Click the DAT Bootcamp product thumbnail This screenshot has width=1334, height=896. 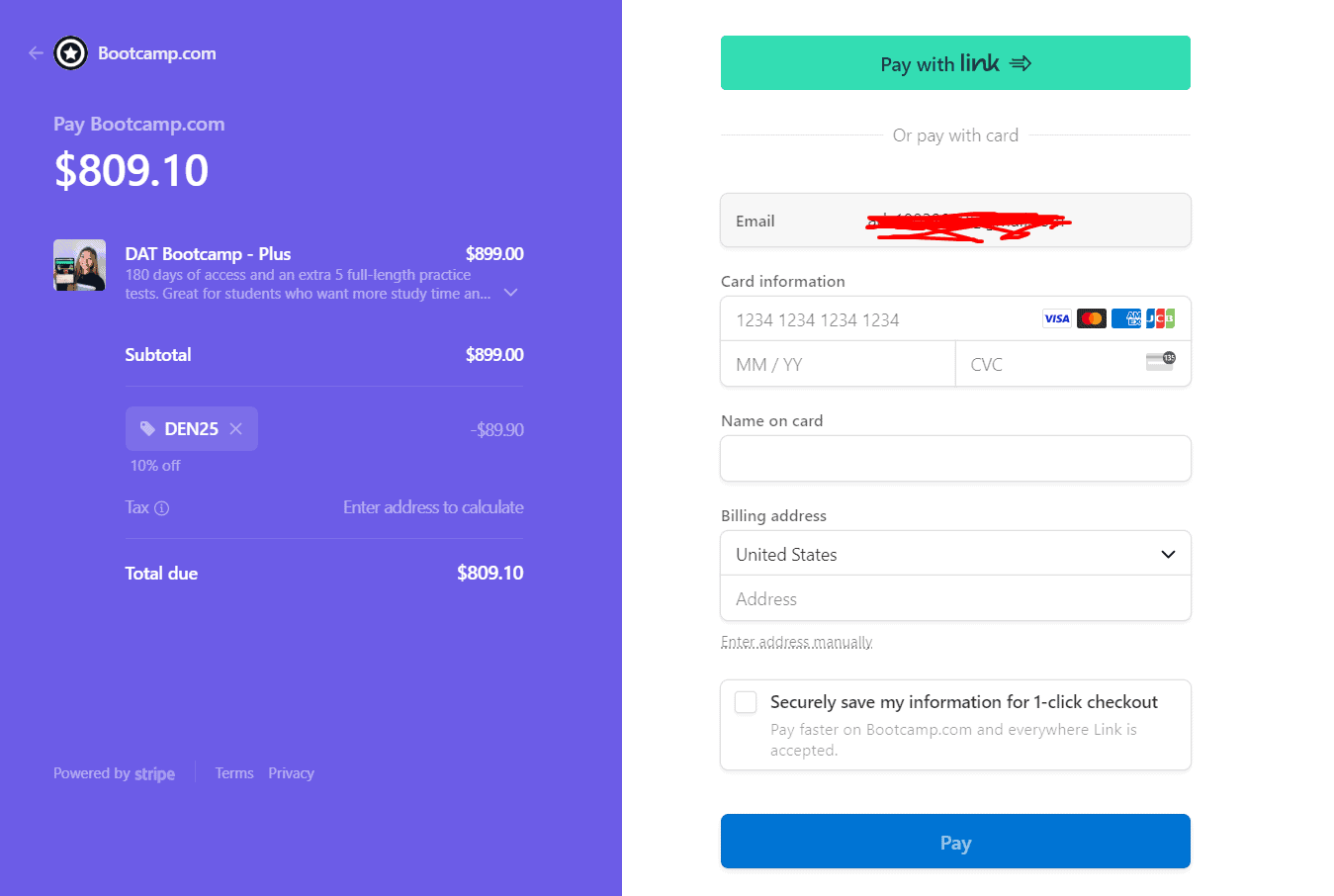pyautogui.click(x=79, y=265)
